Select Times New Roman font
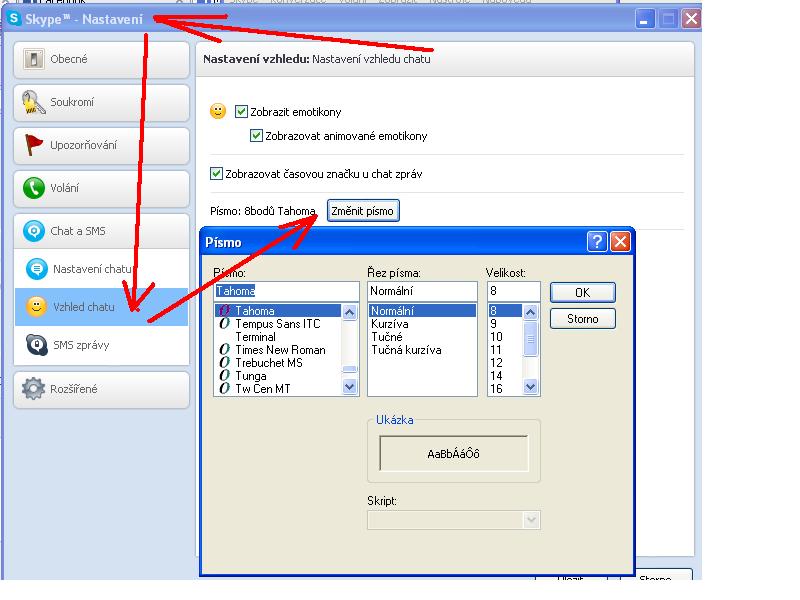This screenshot has width=800, height=600. pos(278,349)
